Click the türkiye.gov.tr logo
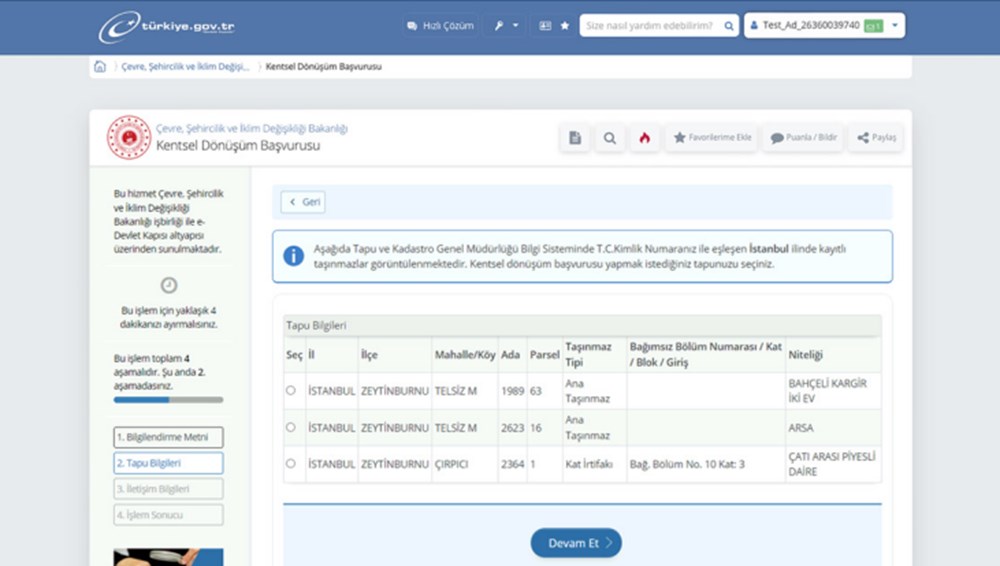The image size is (1000, 566). (x=167, y=26)
